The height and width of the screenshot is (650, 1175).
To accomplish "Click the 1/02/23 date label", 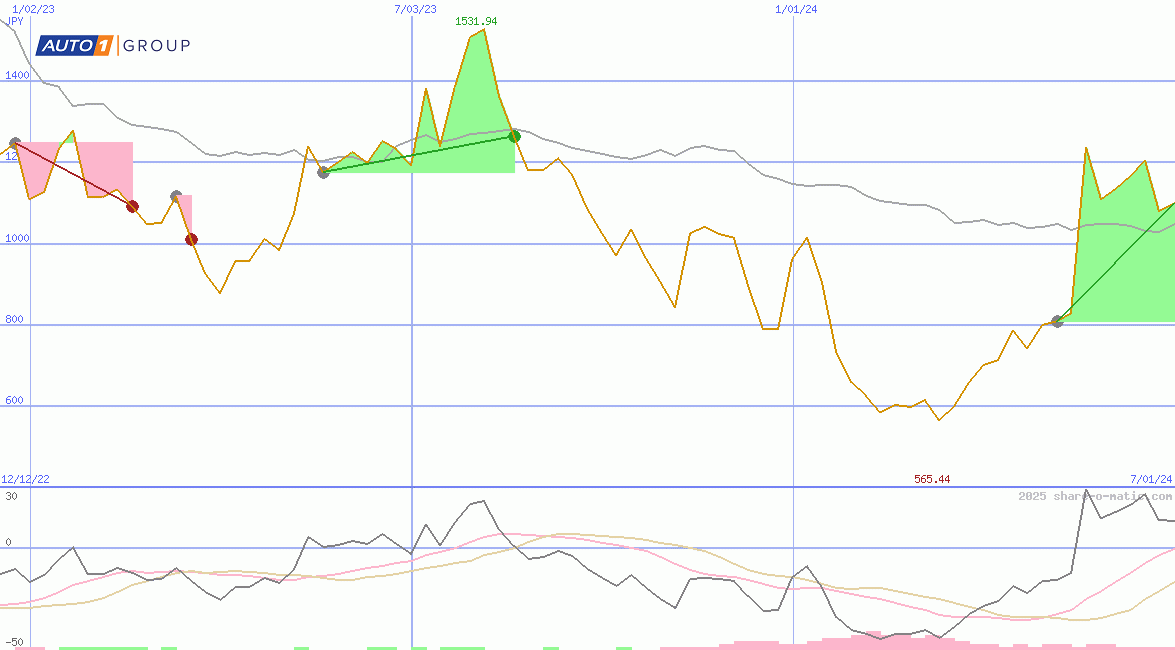I will 32,9.
